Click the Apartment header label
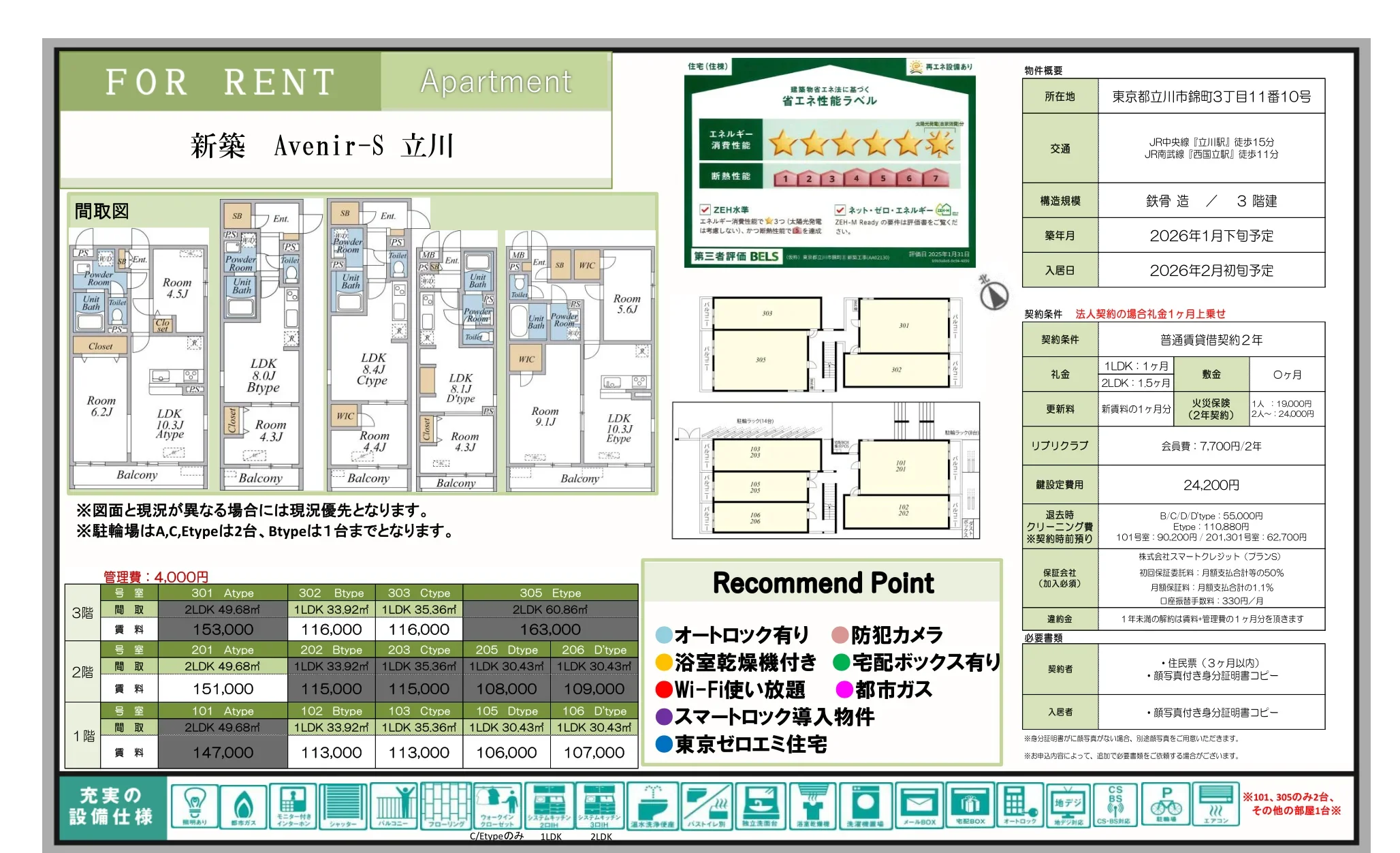Viewport: 1400px width, 853px height. (x=496, y=82)
